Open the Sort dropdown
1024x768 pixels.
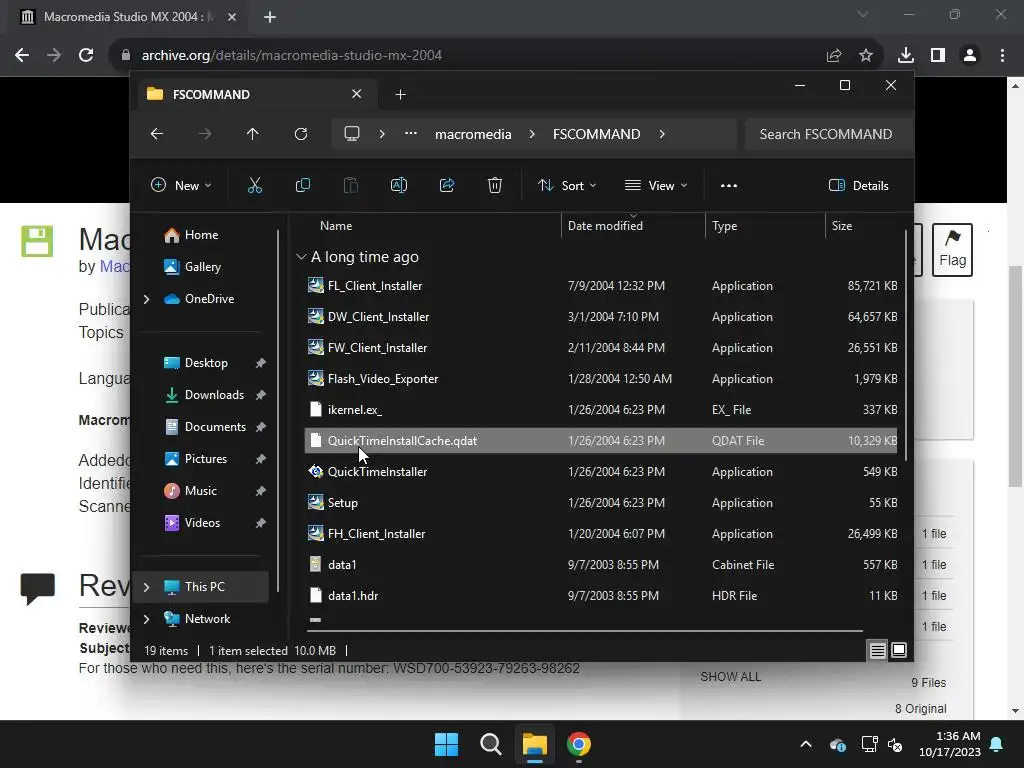point(567,185)
